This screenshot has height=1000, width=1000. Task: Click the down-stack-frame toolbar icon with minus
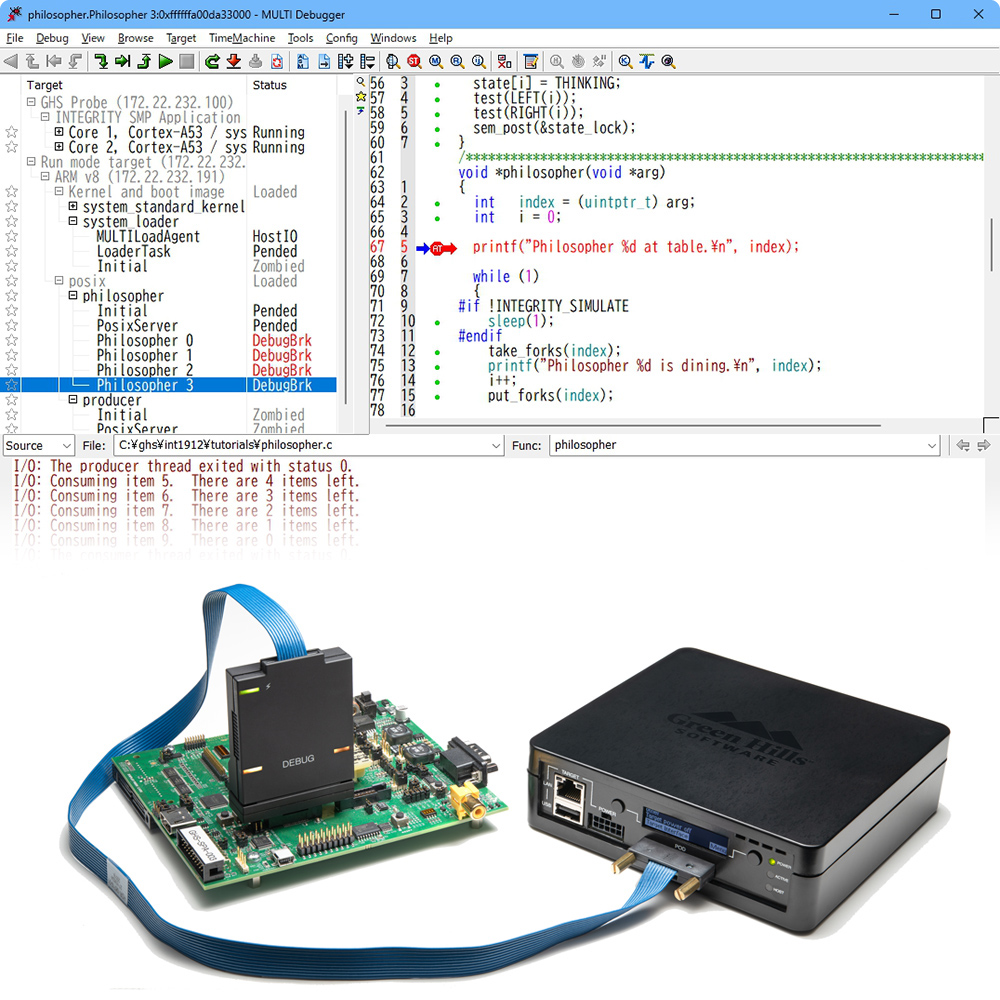tap(367, 61)
